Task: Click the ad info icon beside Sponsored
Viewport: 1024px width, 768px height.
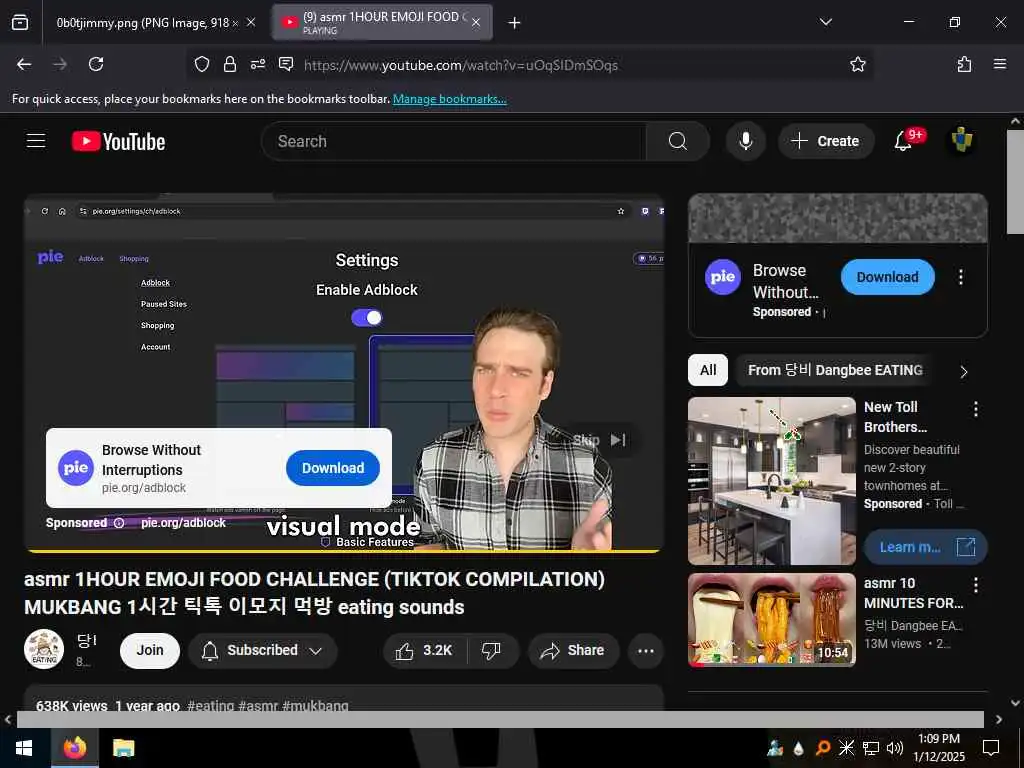Action: click(119, 523)
